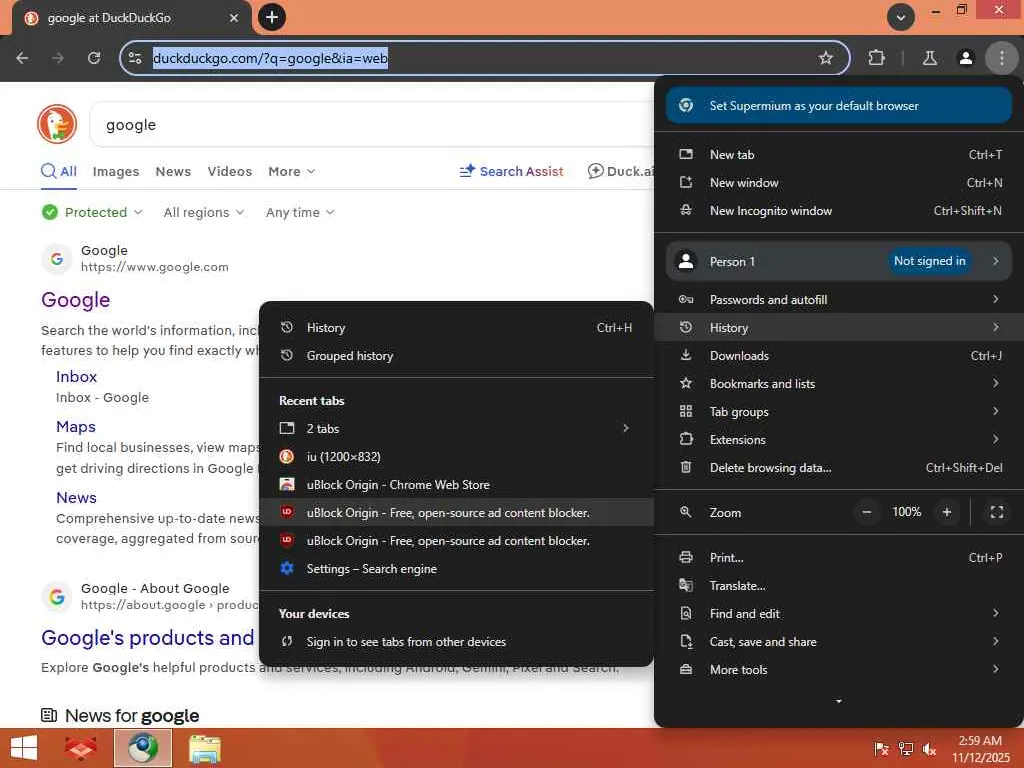Select New Incognito window menu item
This screenshot has width=1024, height=768.
click(x=839, y=211)
